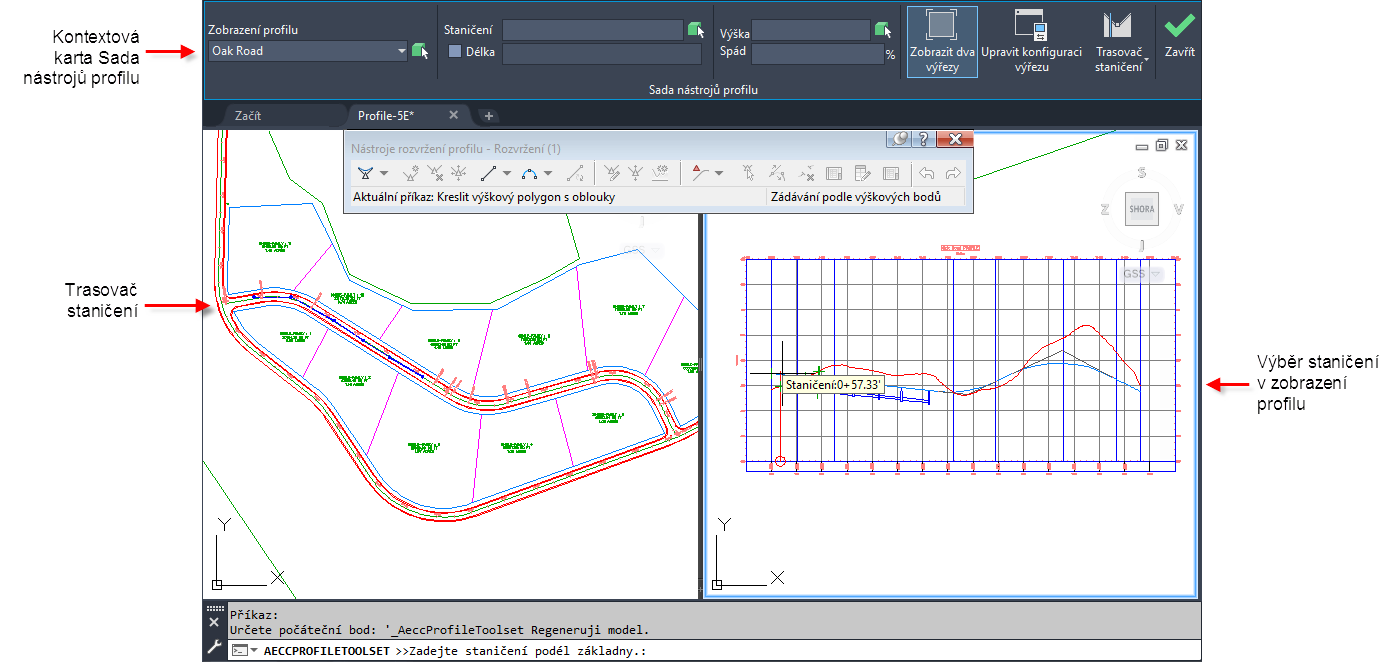Pick elevation icon next to Výška field
Viewport: 1384px width, 662px height.
pyautogui.click(x=882, y=30)
